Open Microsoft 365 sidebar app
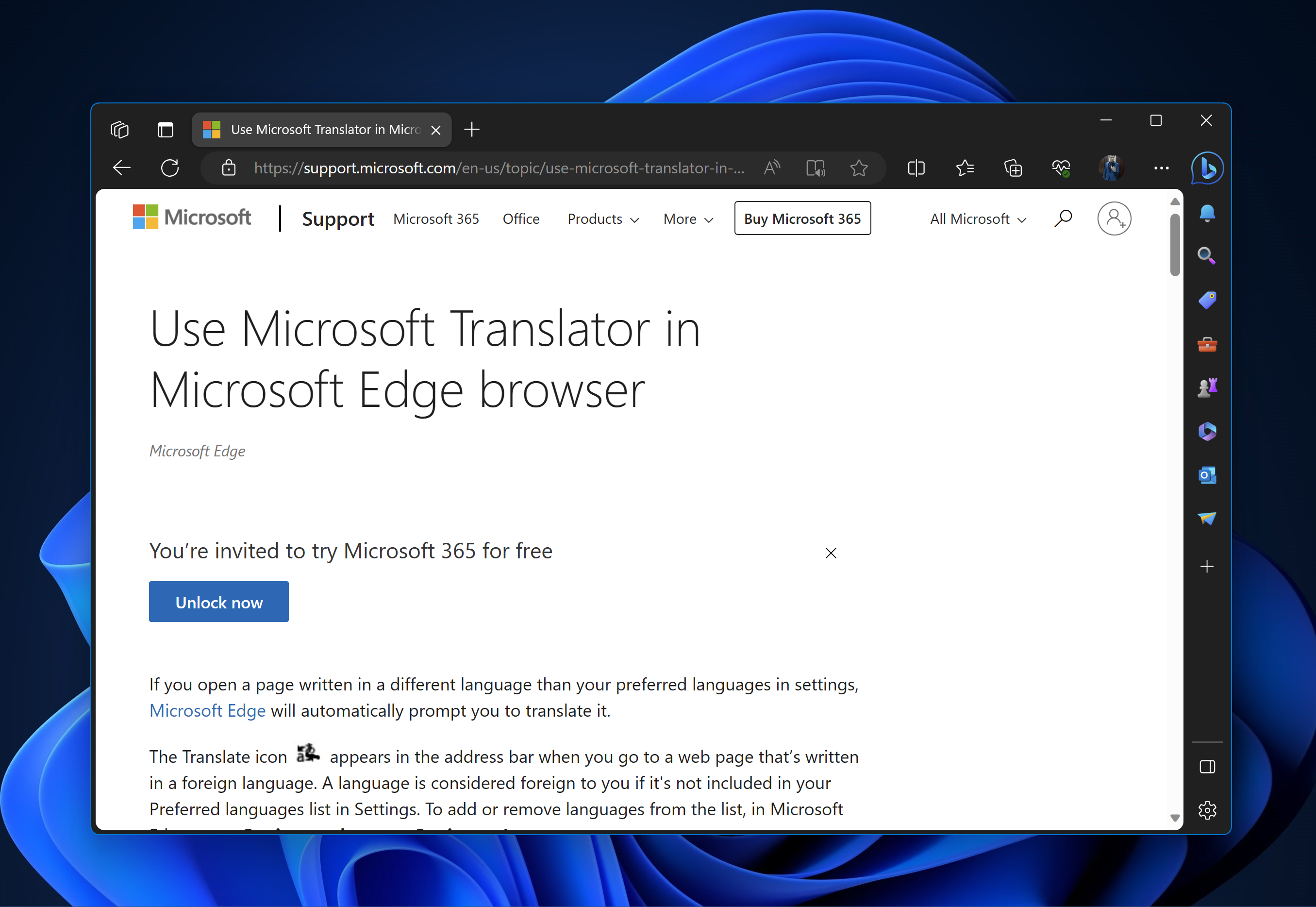The height and width of the screenshot is (907, 1316). pyautogui.click(x=1207, y=431)
